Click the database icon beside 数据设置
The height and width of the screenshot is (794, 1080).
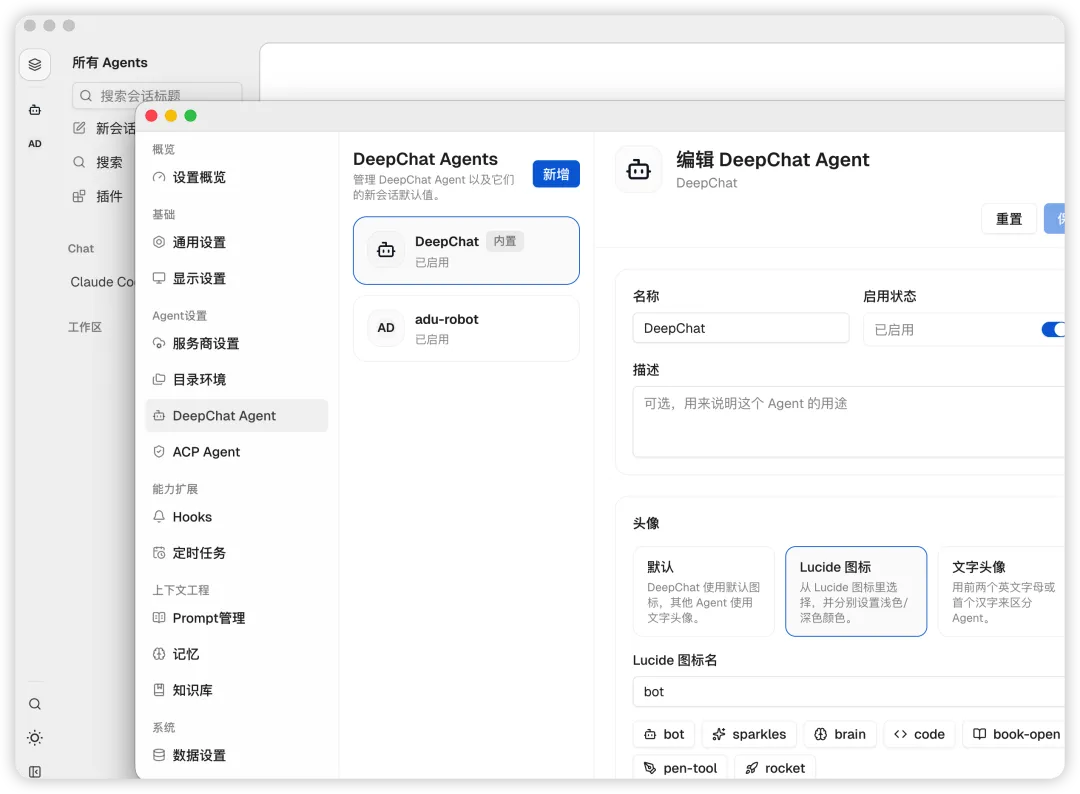pyautogui.click(x=159, y=755)
